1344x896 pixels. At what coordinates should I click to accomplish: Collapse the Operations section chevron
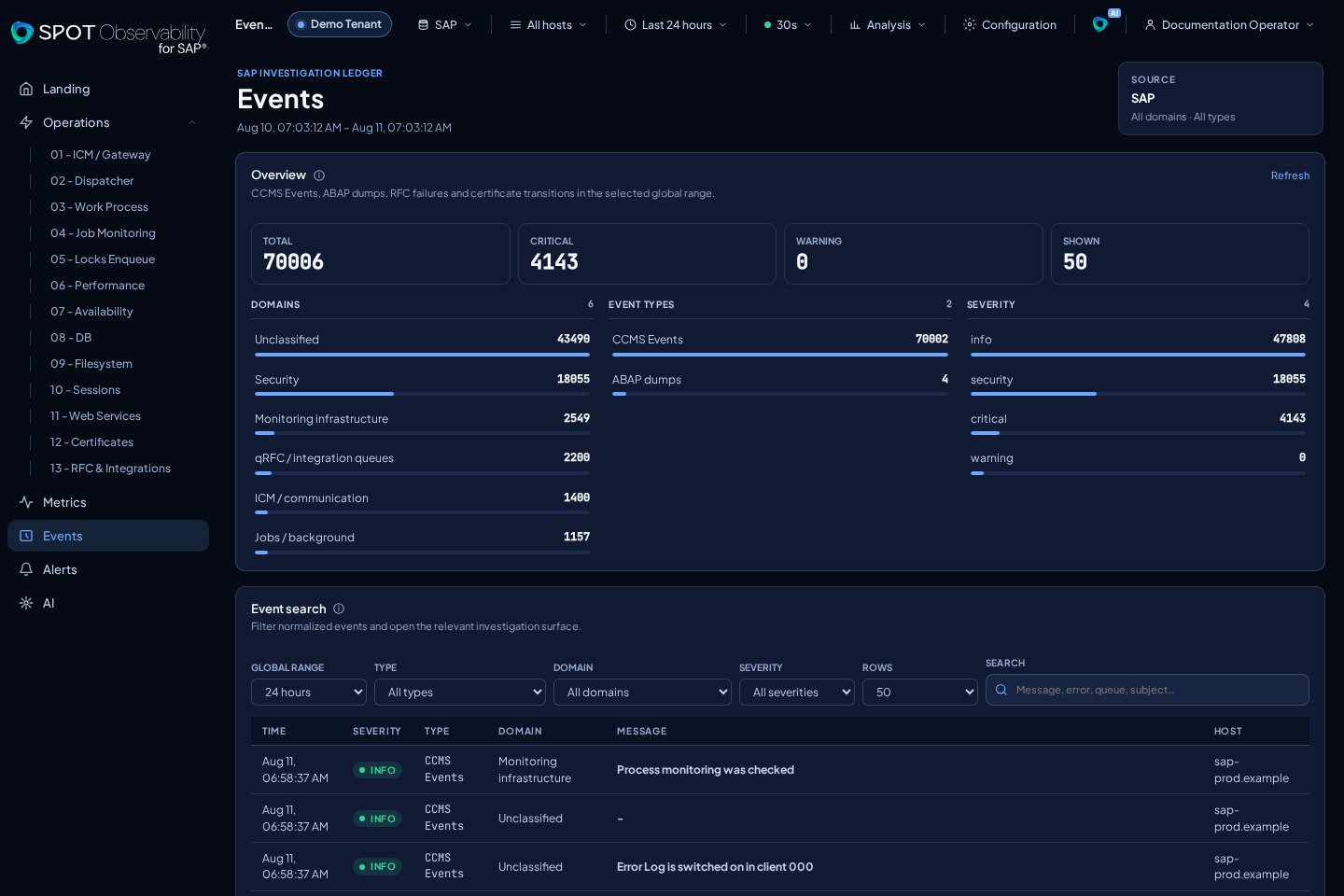coord(192,122)
